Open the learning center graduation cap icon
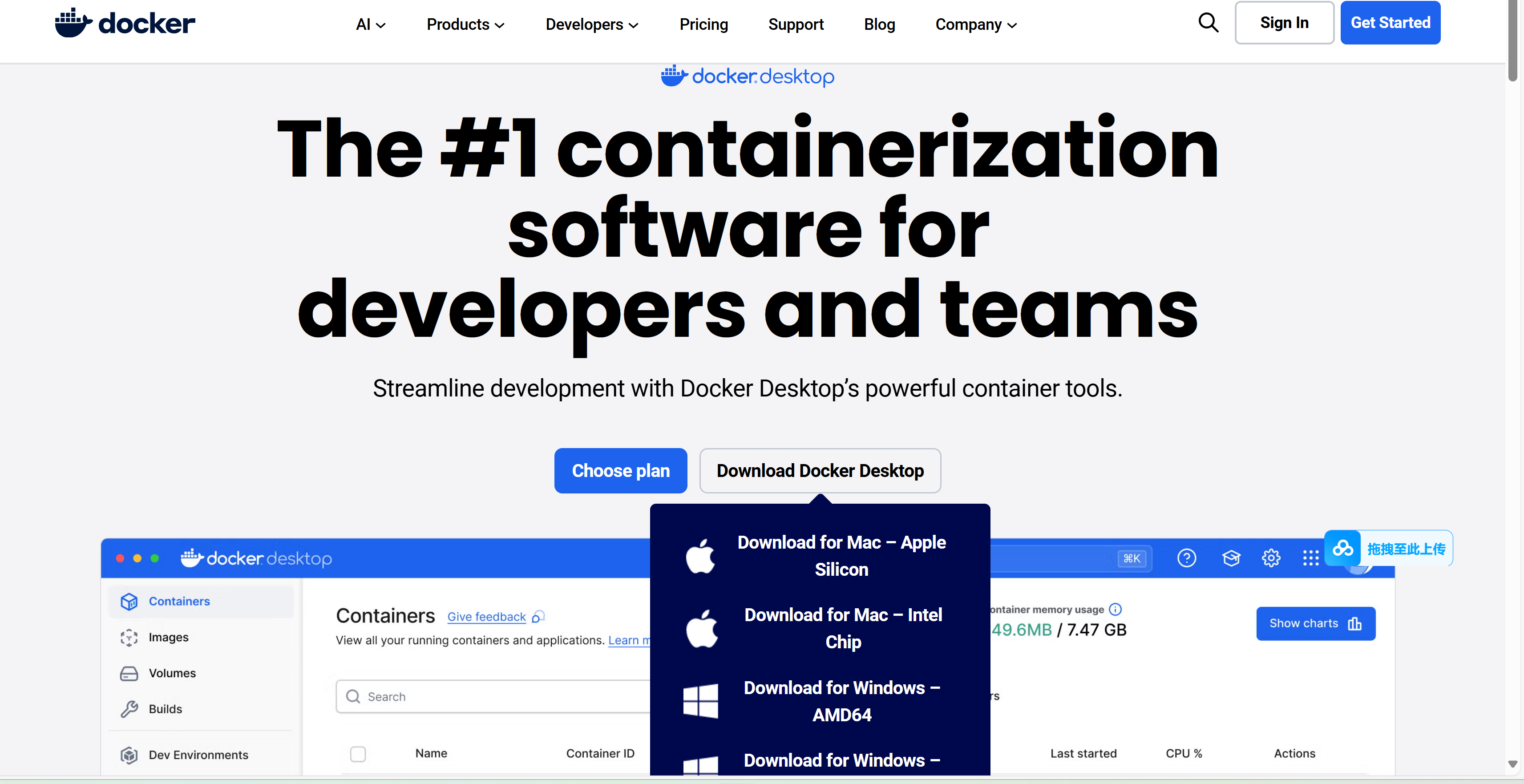Viewport: 1524px width, 784px height. click(1231, 558)
